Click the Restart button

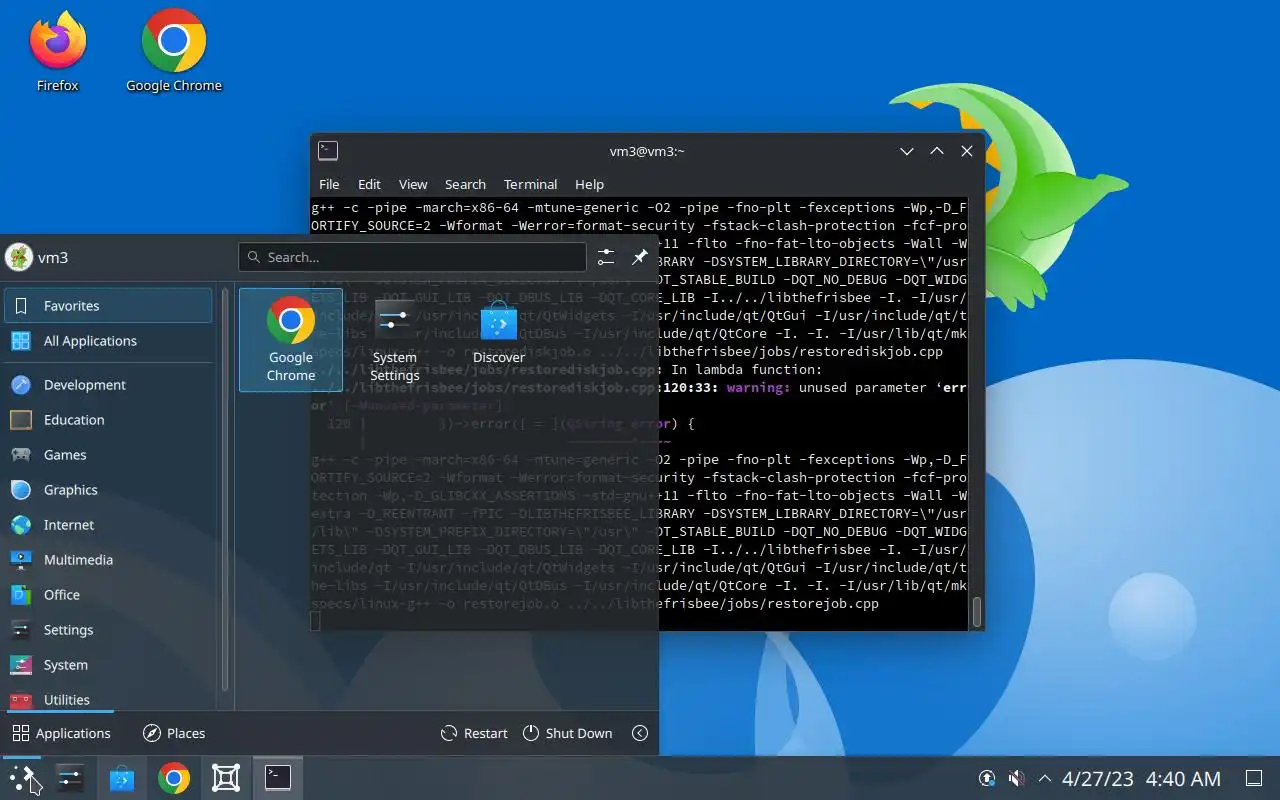[x=474, y=733]
